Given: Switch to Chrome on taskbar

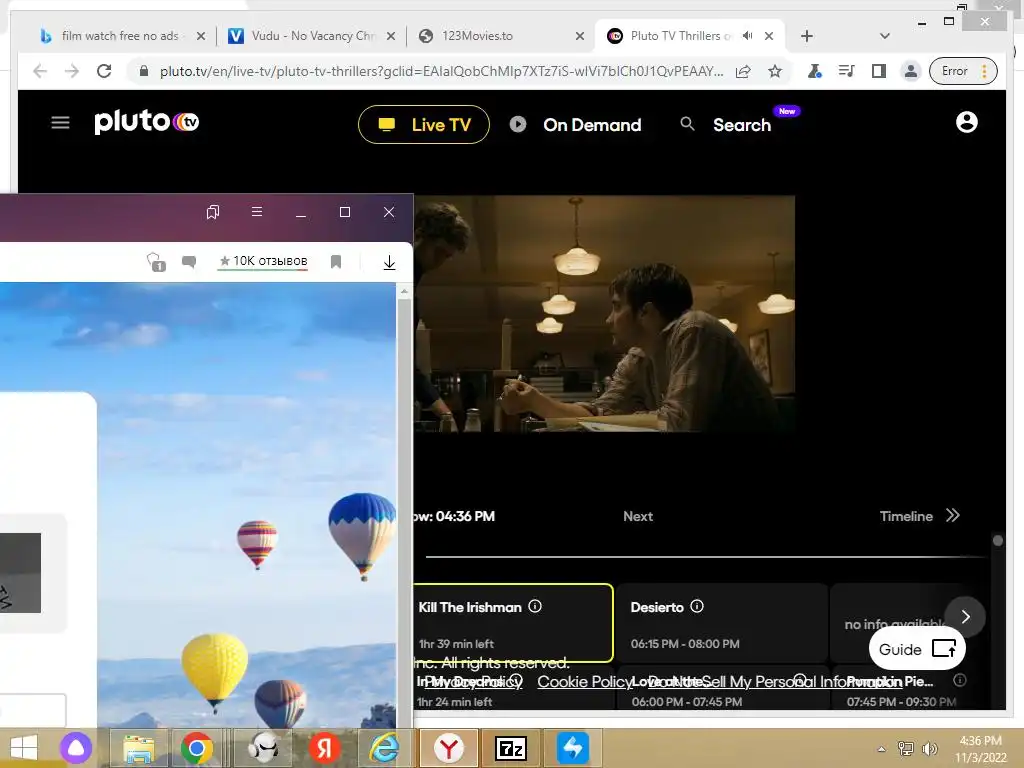Looking at the screenshot, I should pos(197,748).
